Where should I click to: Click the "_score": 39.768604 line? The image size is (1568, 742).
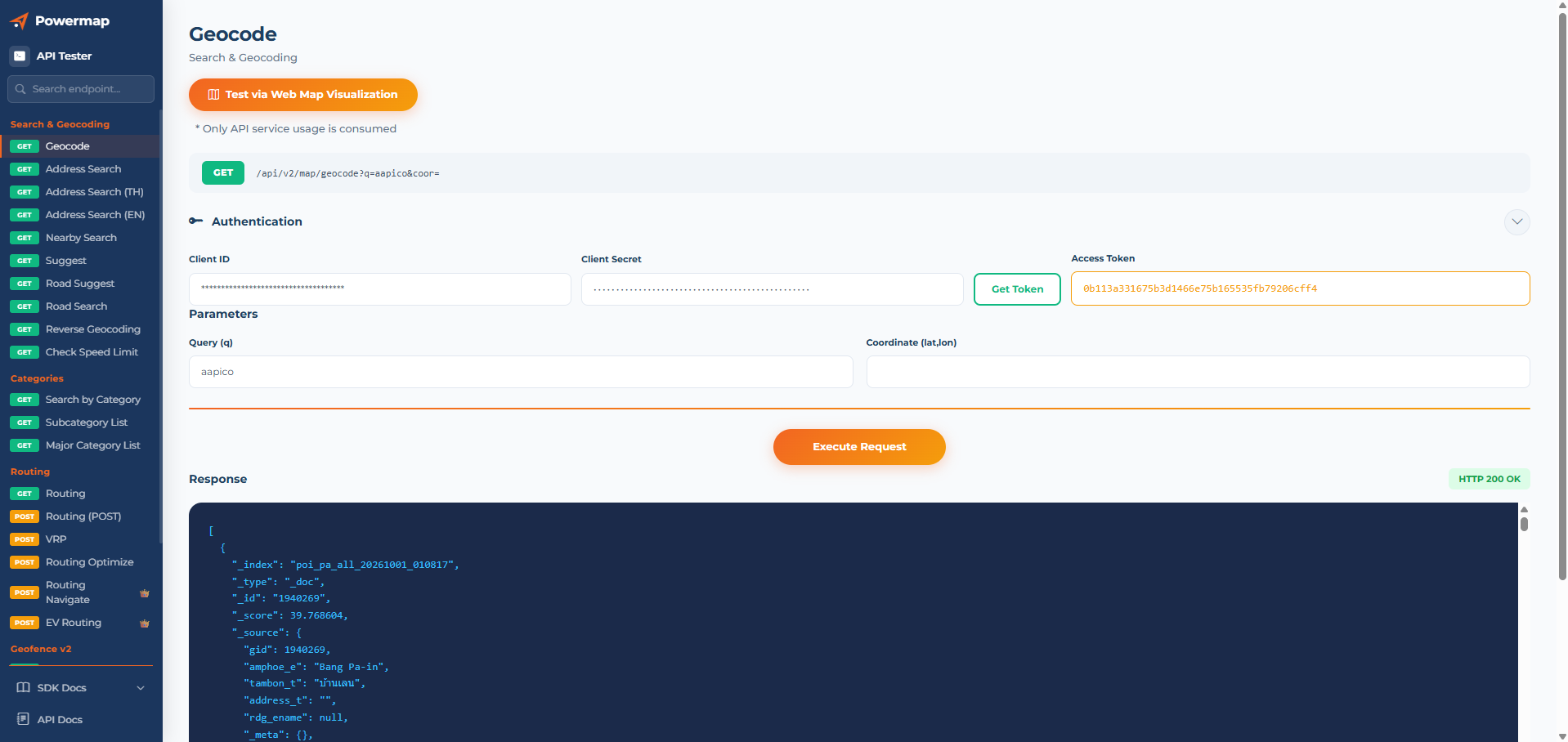290,615
